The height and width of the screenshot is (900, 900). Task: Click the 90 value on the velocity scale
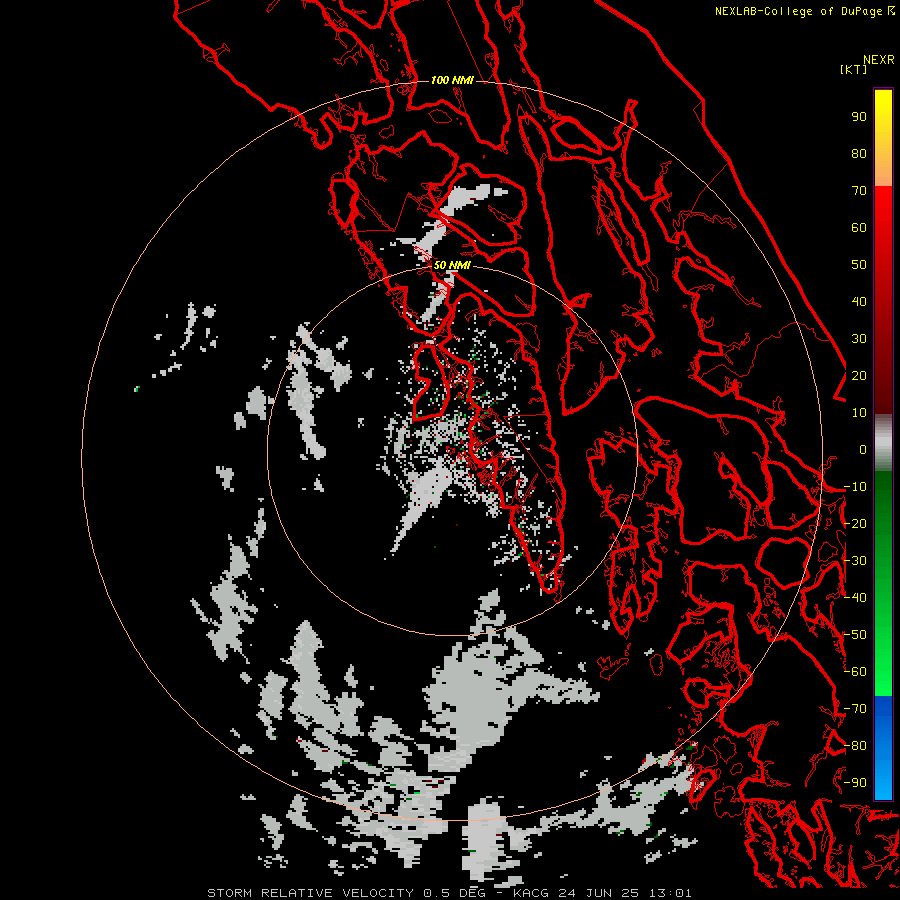pos(859,117)
